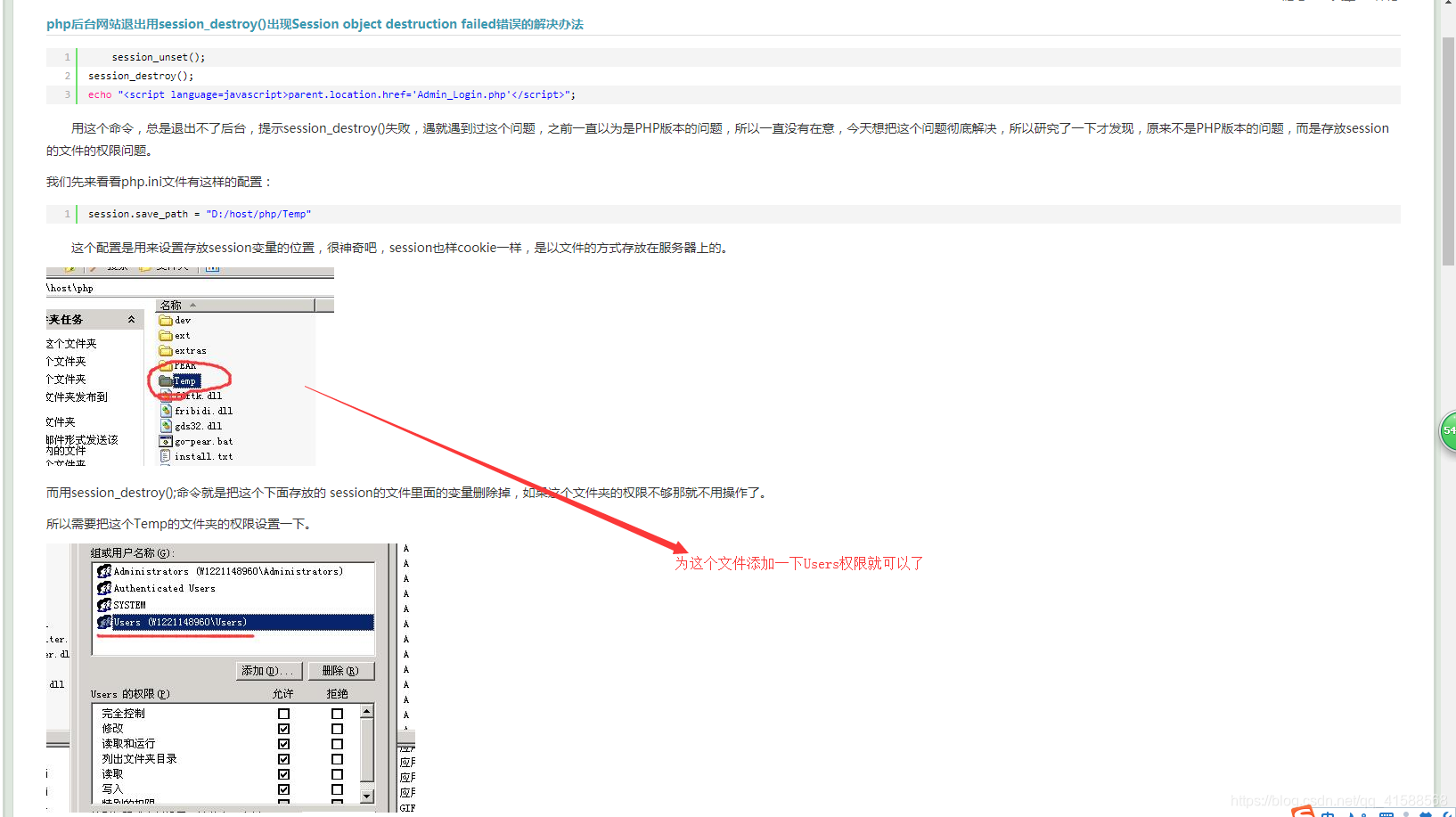Viewport: 1456px width, 817px height.
Task: Open the session_destroy article title link
Action: [x=314, y=24]
